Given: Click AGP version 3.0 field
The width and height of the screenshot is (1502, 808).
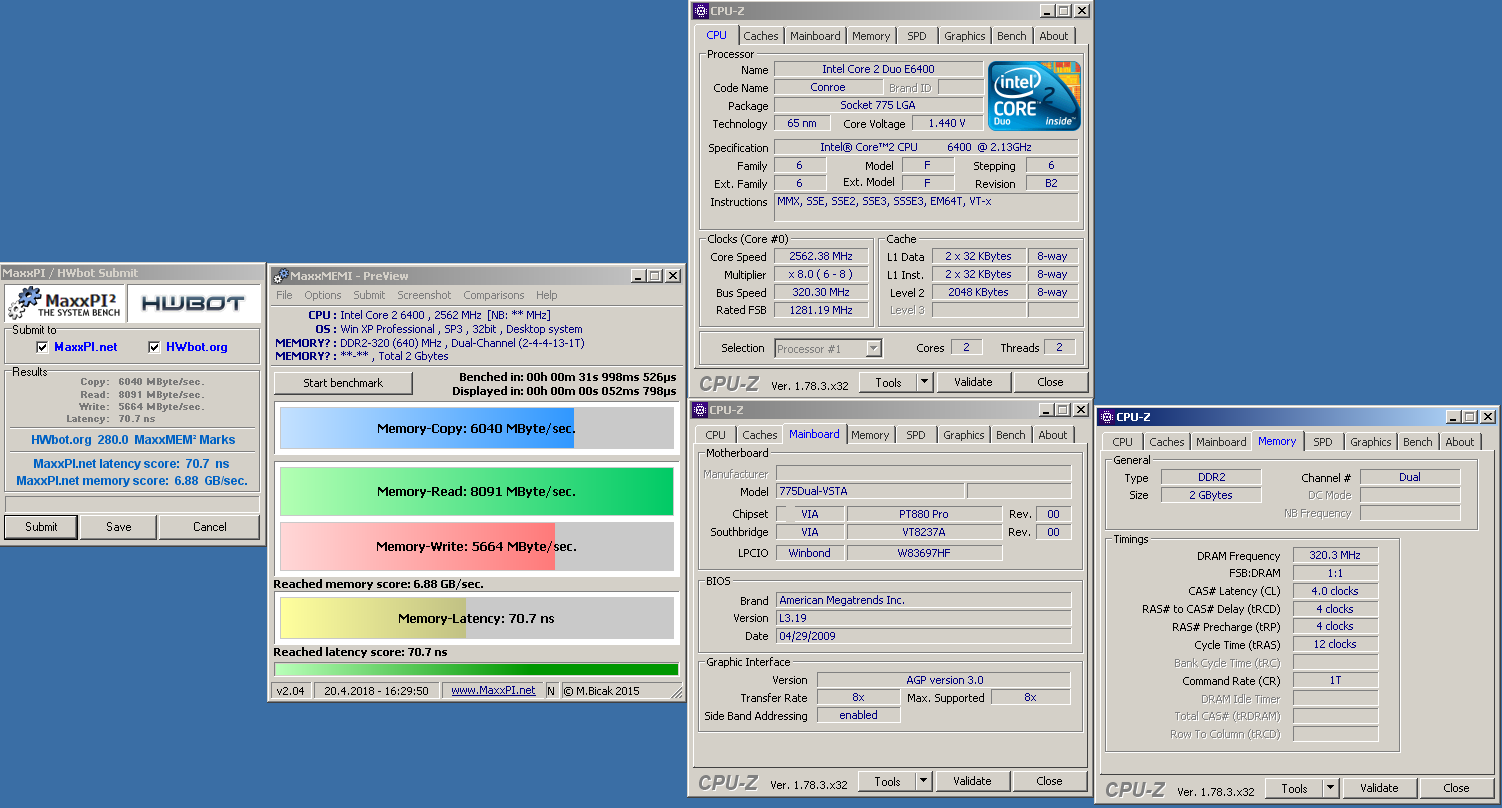Looking at the screenshot, I should (944, 680).
